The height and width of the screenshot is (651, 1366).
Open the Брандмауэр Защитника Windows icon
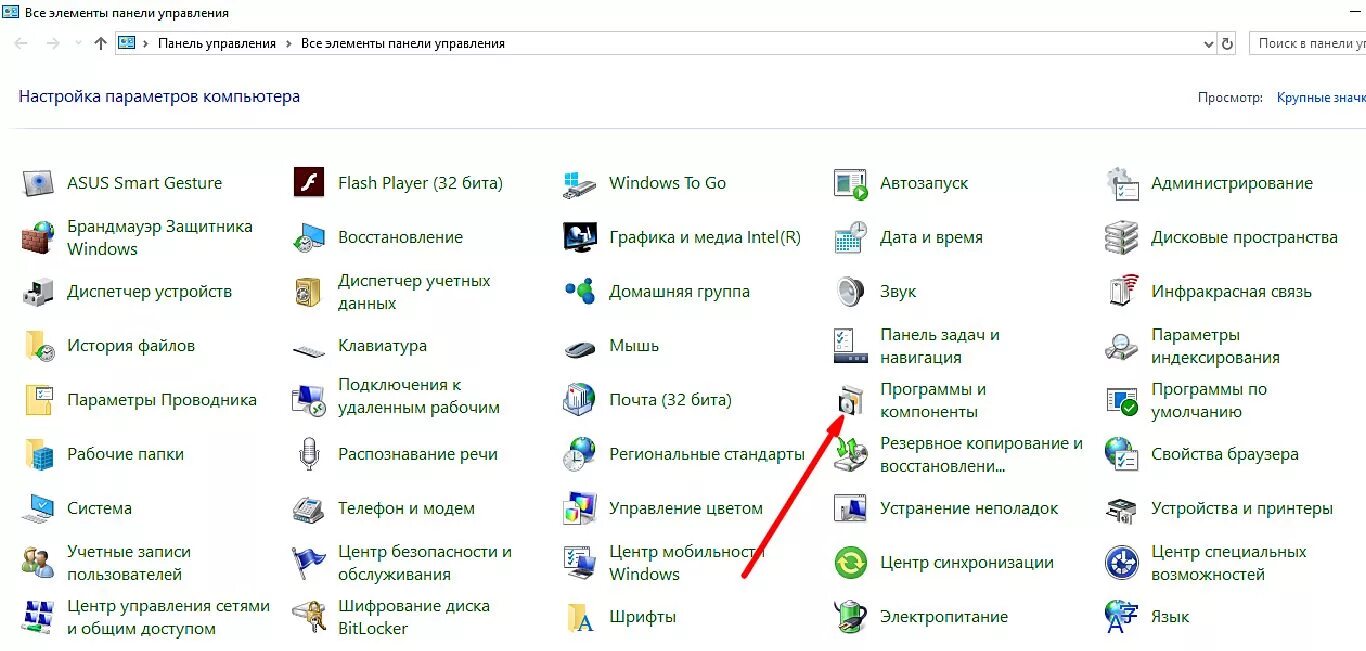point(38,237)
